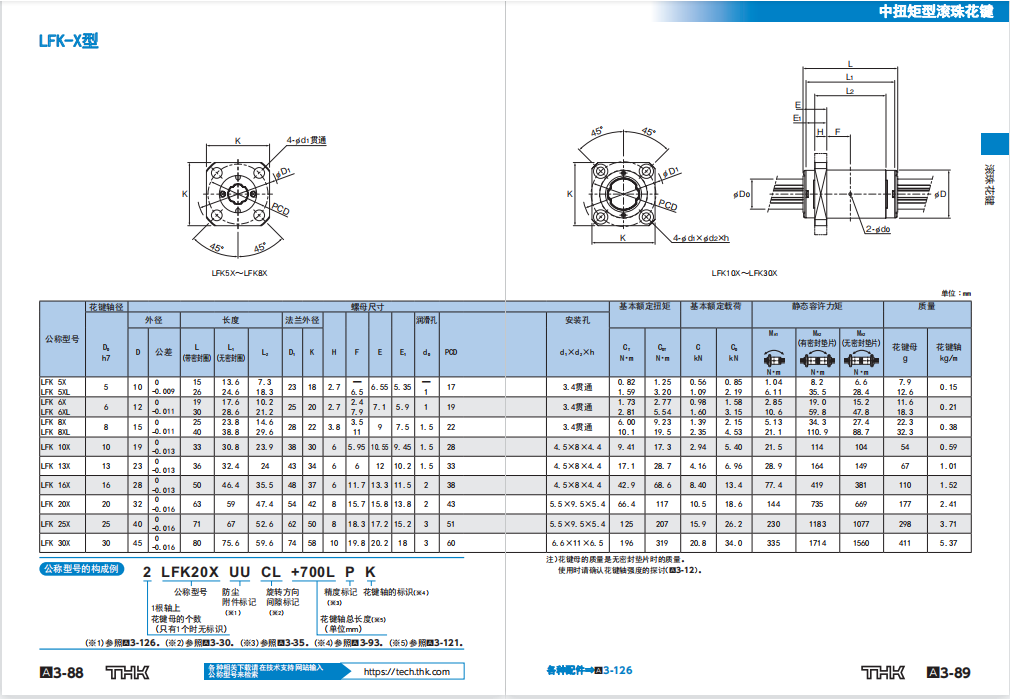Click the 1714 moment value for LFK 30X
Screen dimensions: 1010x699
(x=817, y=543)
